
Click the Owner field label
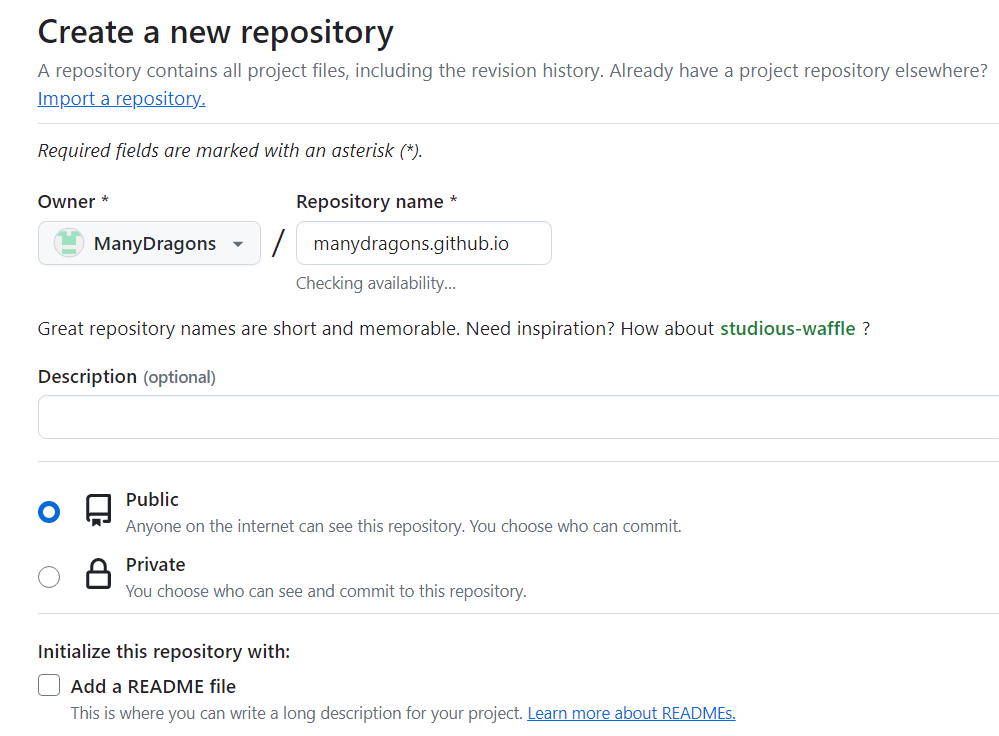tap(66, 201)
